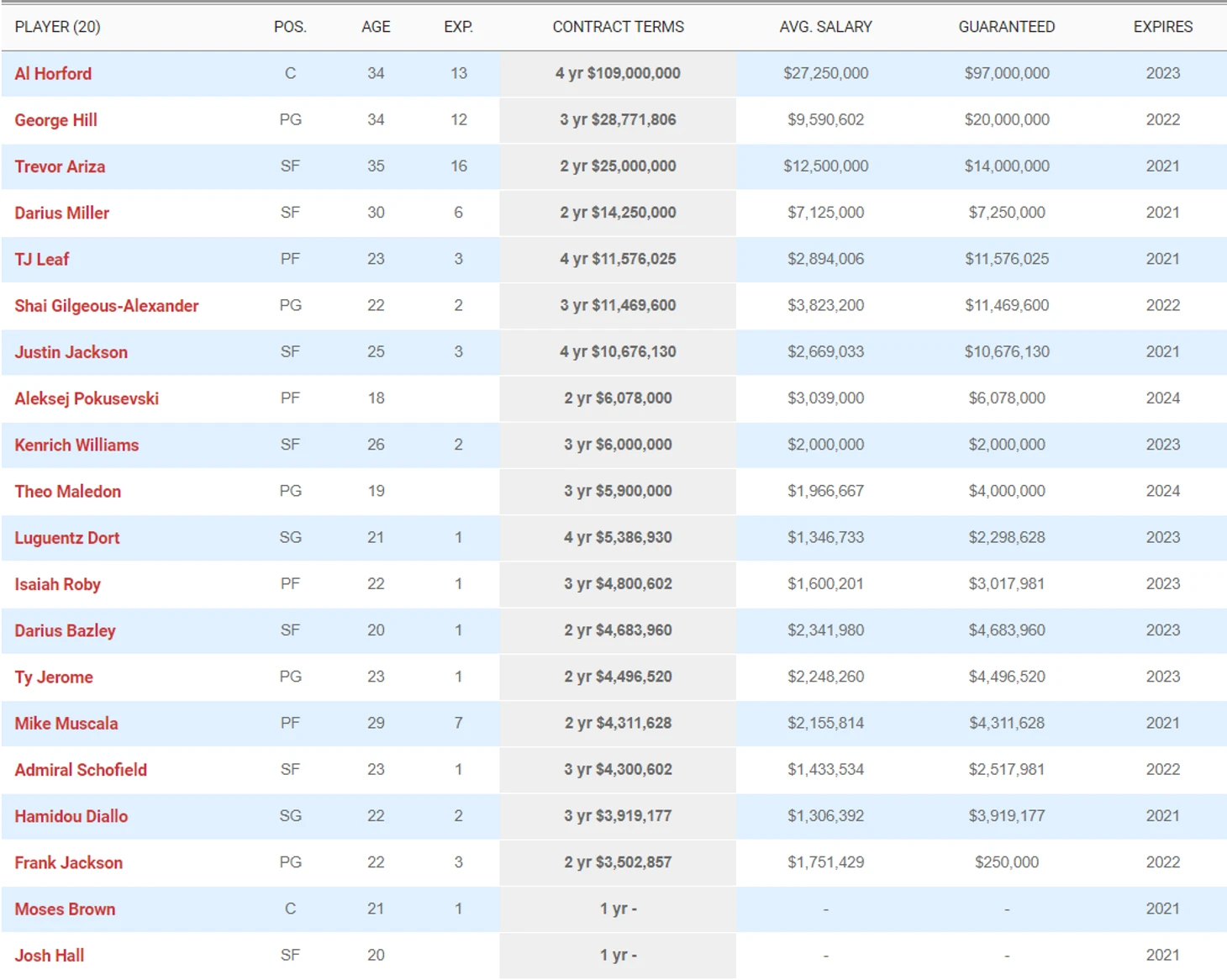This screenshot has height=980, width=1227.
Task: Sort by the AGE column header
Action: pos(376,27)
